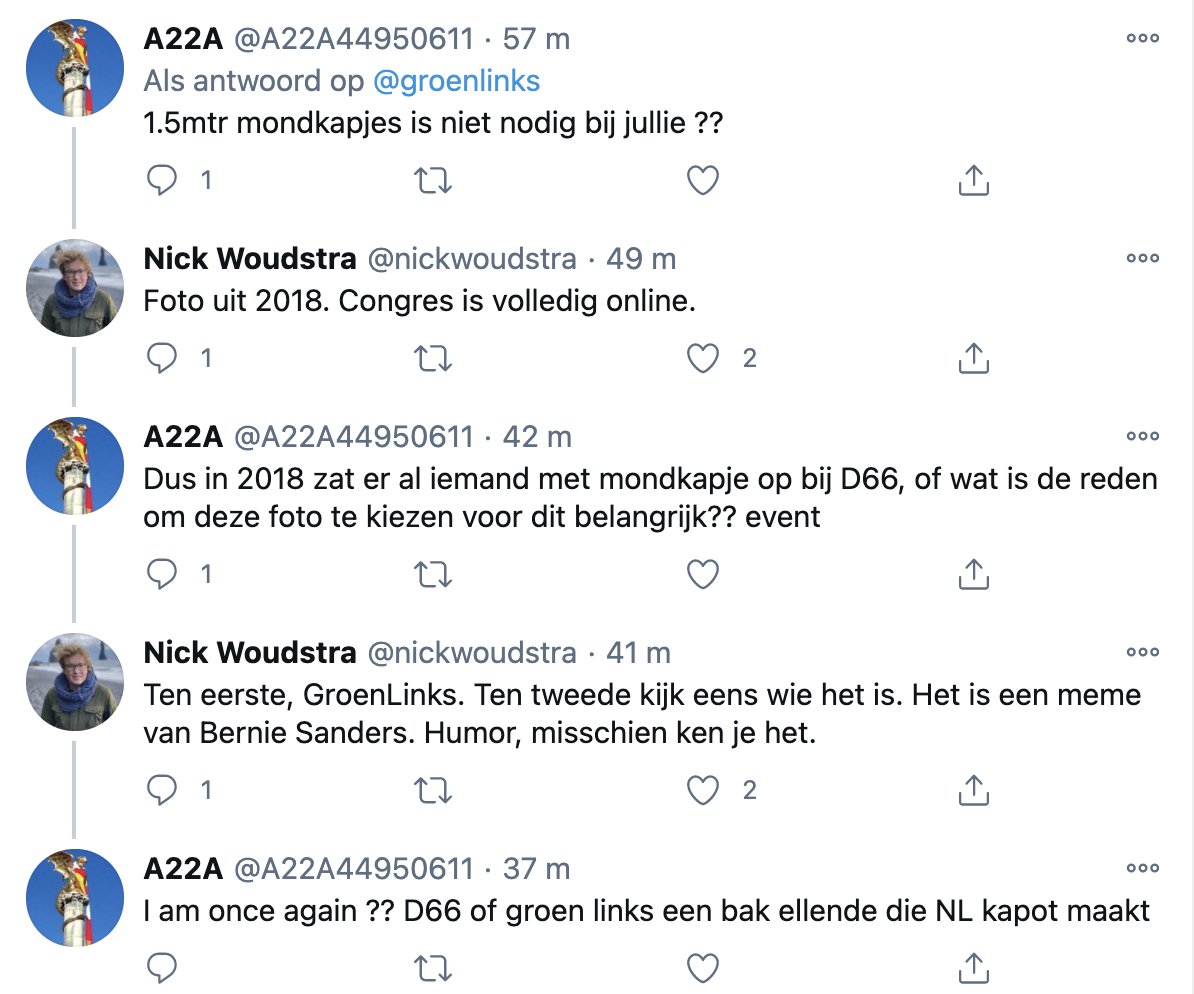
Task: Share the Bernie Sanders meme tweet
Action: 973,790
